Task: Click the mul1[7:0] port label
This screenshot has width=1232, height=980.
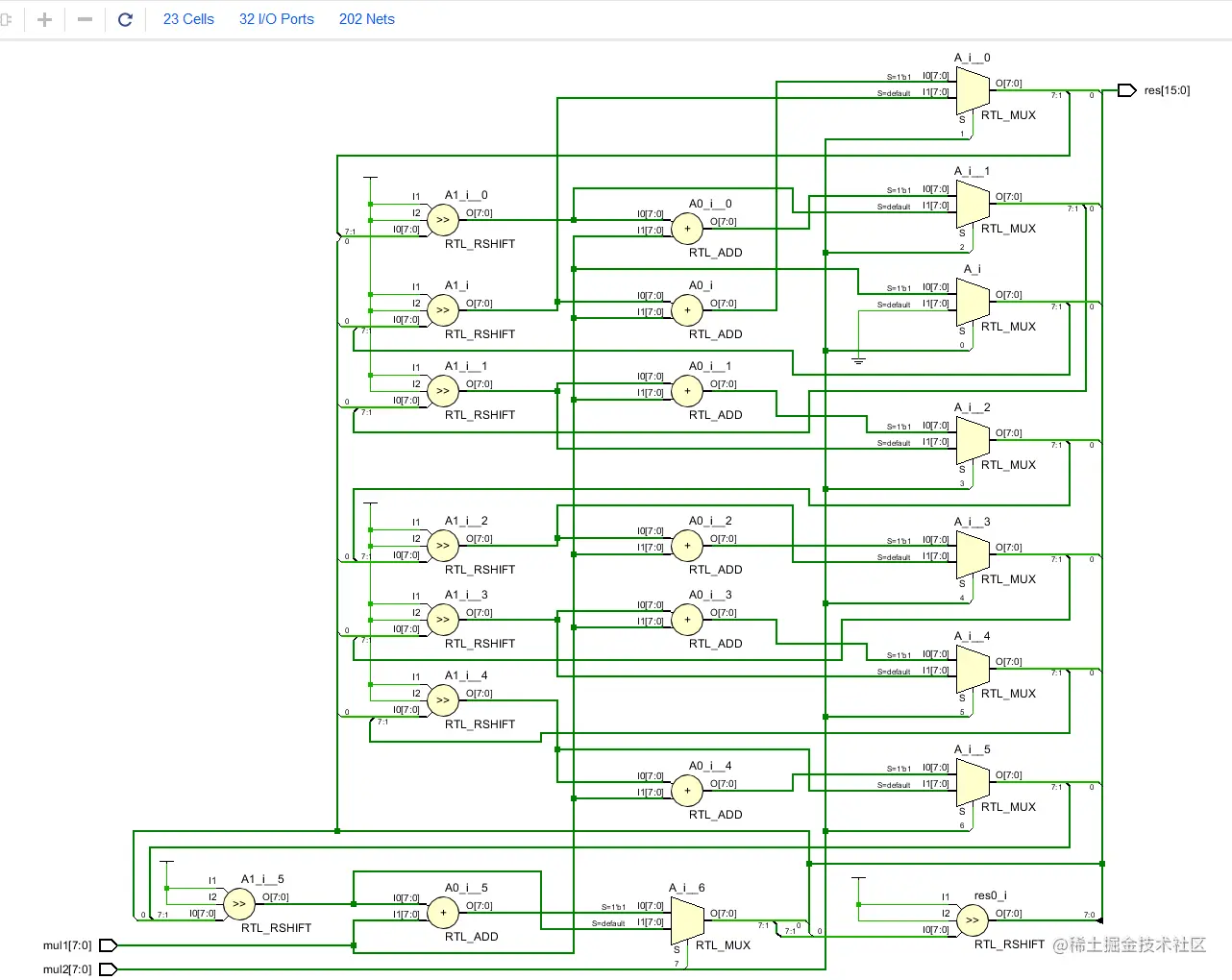Action: (67, 945)
